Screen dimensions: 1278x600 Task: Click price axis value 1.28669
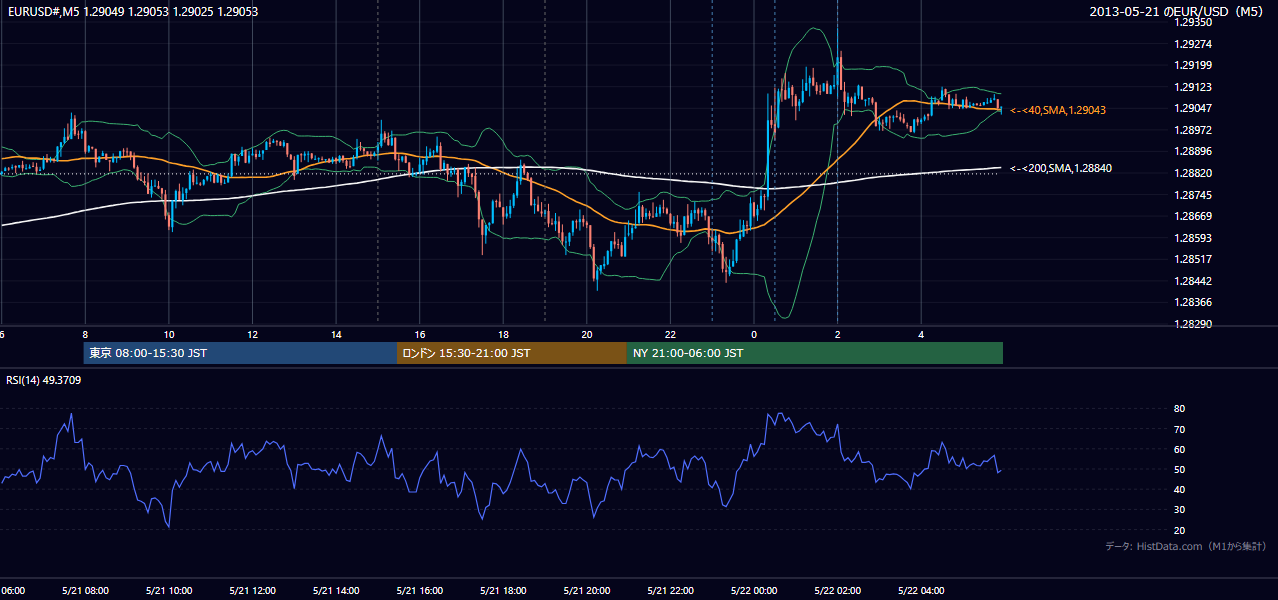(x=1193, y=216)
